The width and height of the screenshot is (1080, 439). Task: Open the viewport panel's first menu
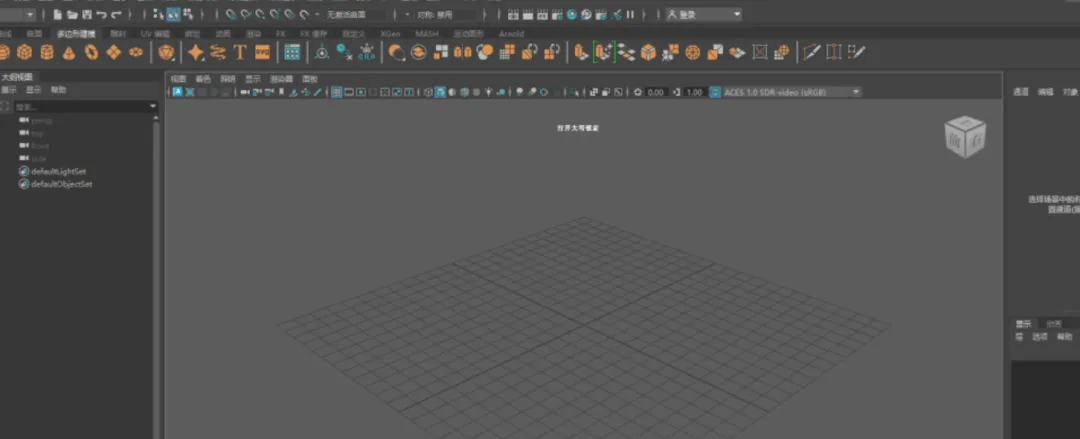178,79
